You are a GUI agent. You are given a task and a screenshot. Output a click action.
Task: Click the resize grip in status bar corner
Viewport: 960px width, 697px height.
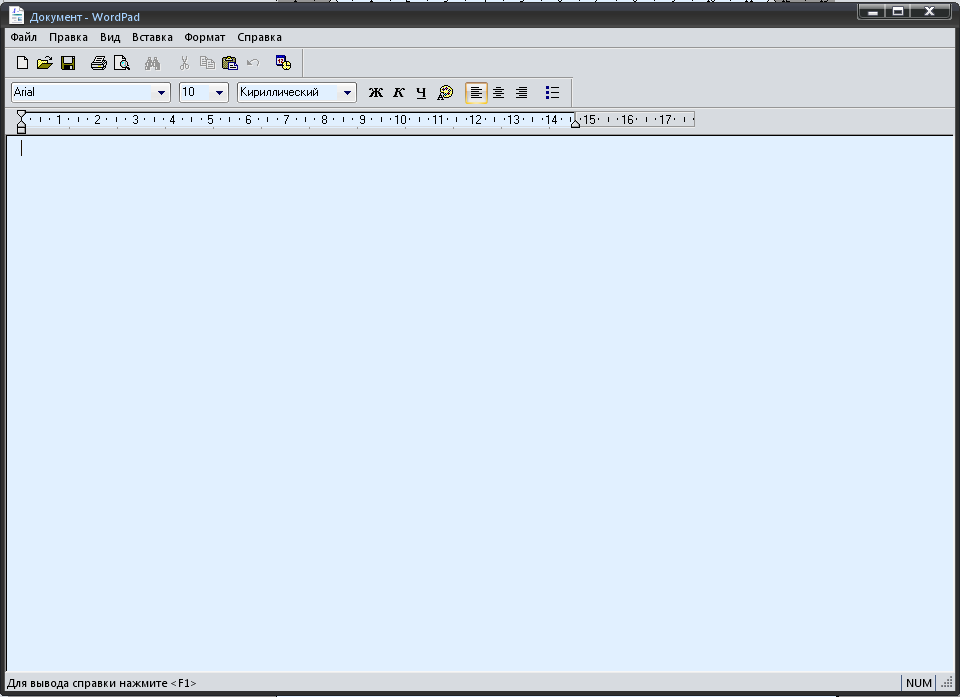(947, 684)
